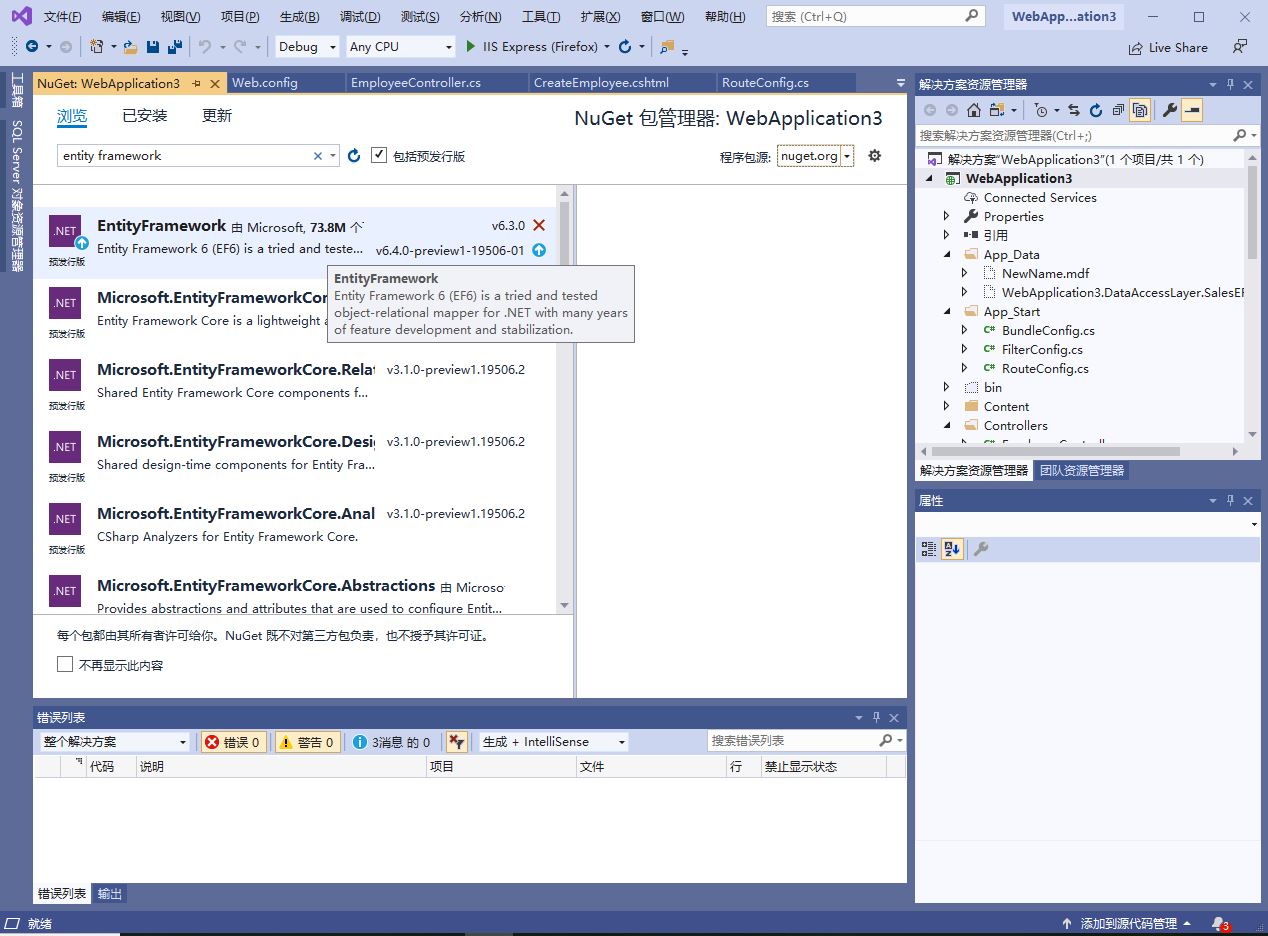Click the NuGet settings gear icon
The image size is (1268, 936).
[x=874, y=156]
